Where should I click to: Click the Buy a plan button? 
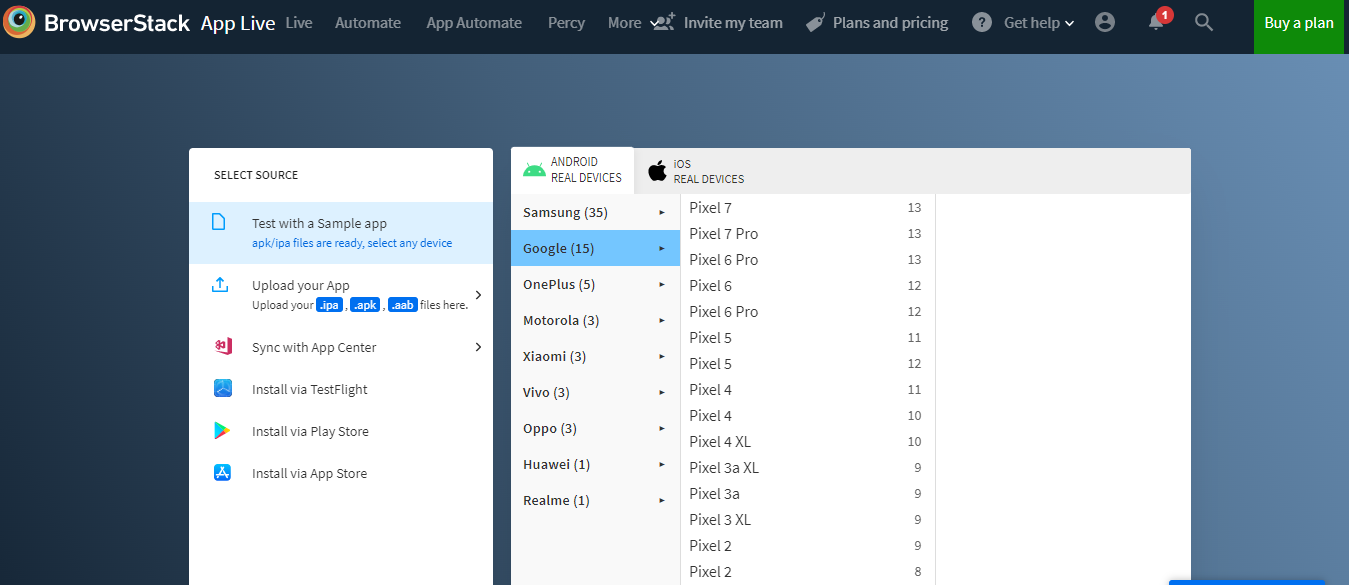[1298, 23]
